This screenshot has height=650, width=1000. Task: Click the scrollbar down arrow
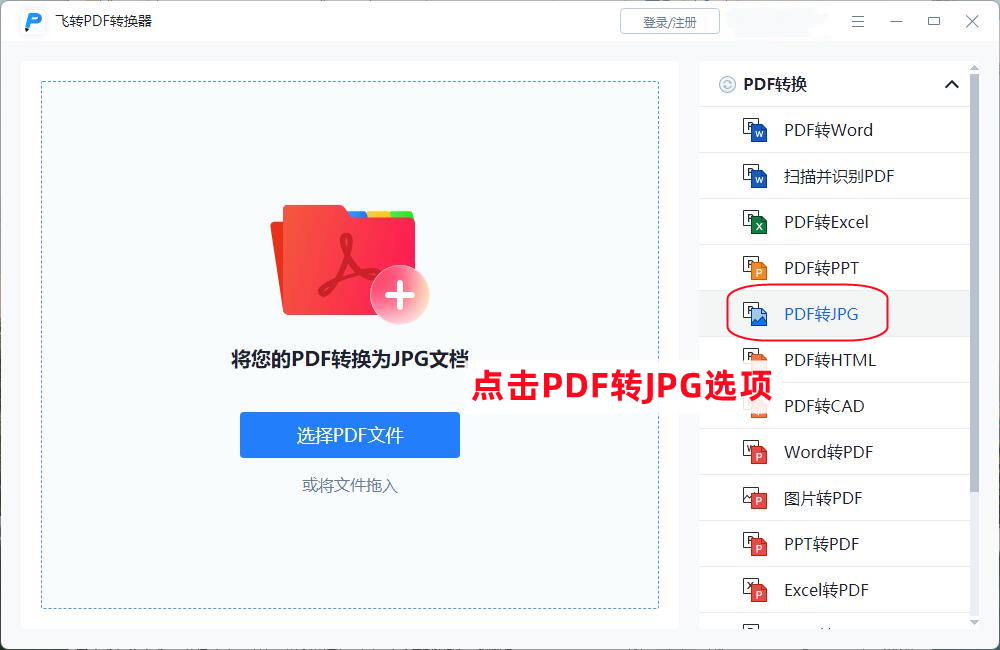click(x=974, y=623)
